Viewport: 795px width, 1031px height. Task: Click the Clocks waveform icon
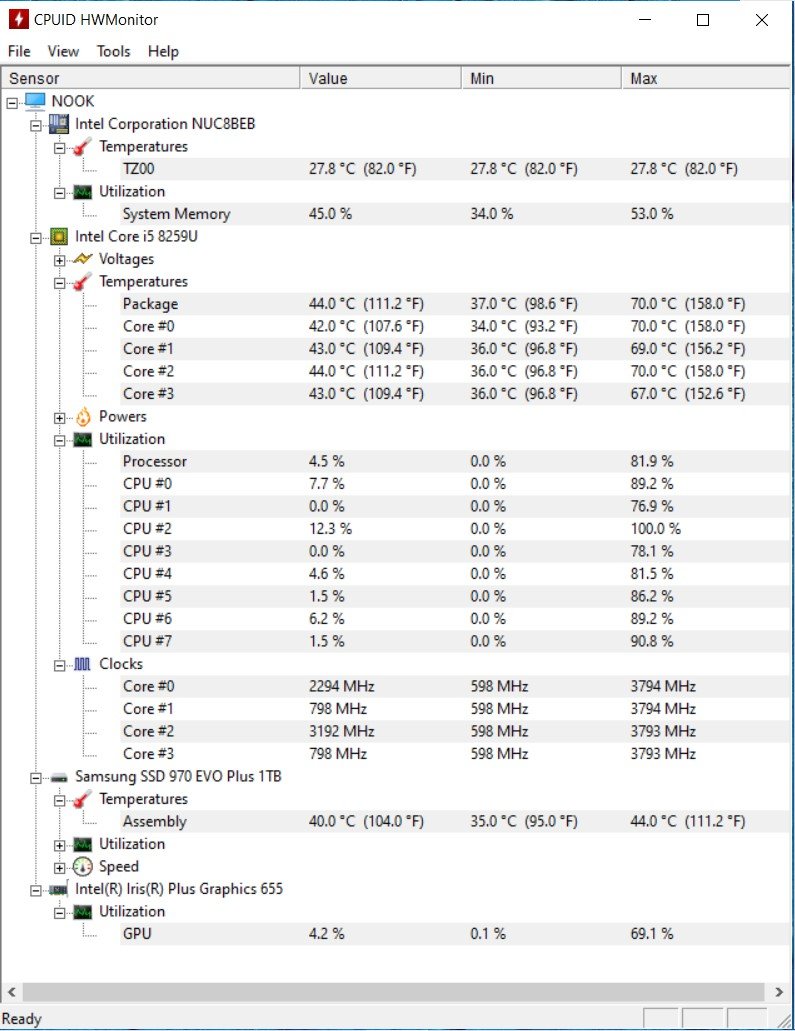pos(83,664)
